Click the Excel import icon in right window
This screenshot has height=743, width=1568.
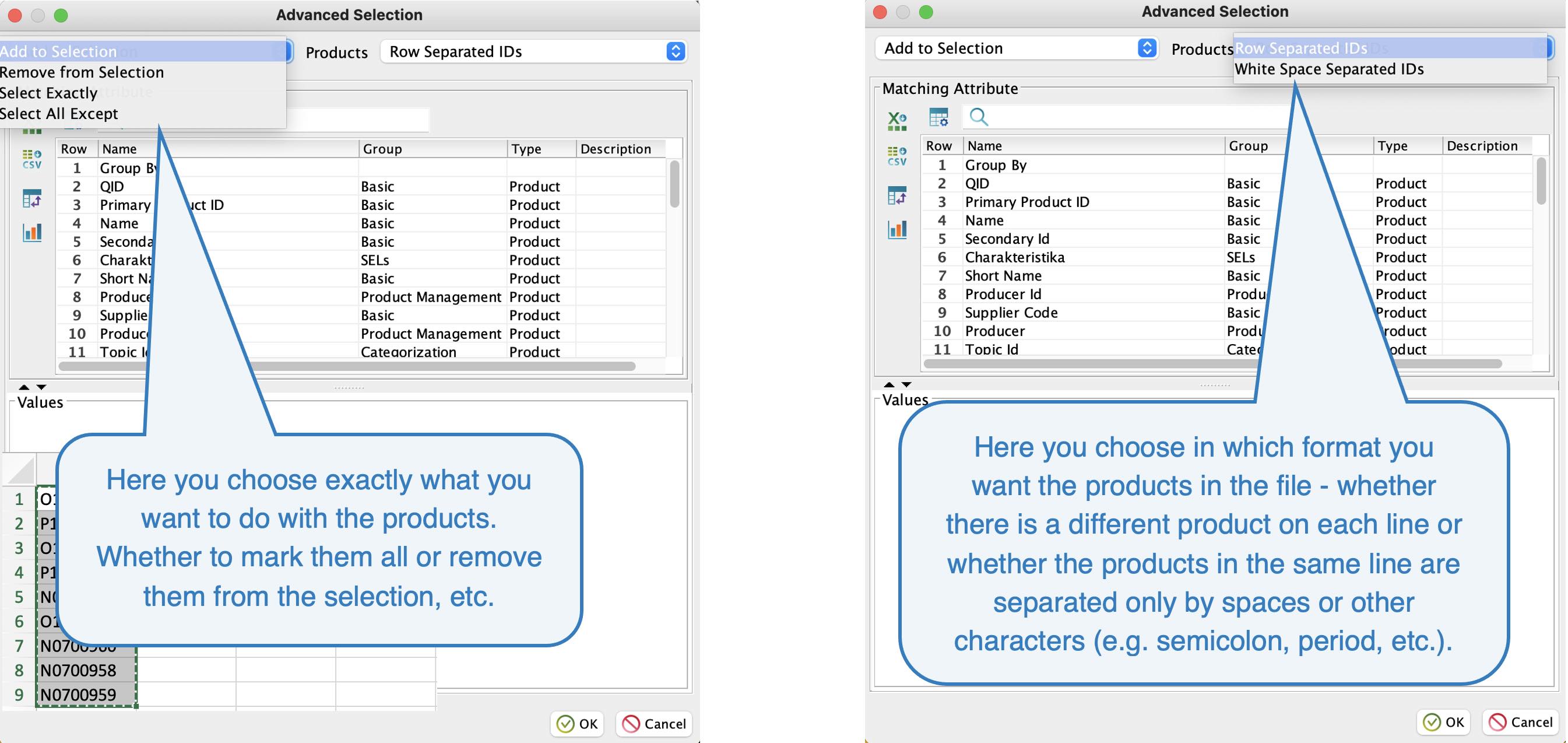[x=896, y=121]
